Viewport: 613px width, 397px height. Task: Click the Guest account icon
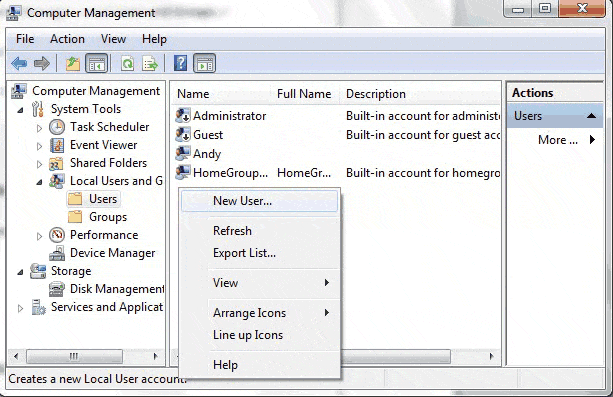[x=183, y=135]
